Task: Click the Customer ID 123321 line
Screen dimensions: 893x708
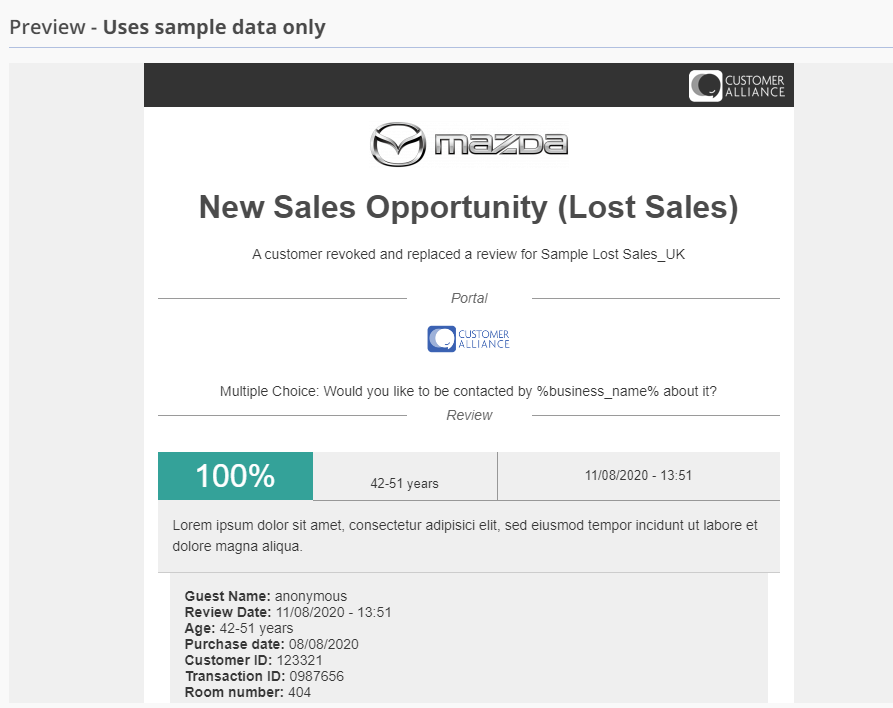Action: 253,660
